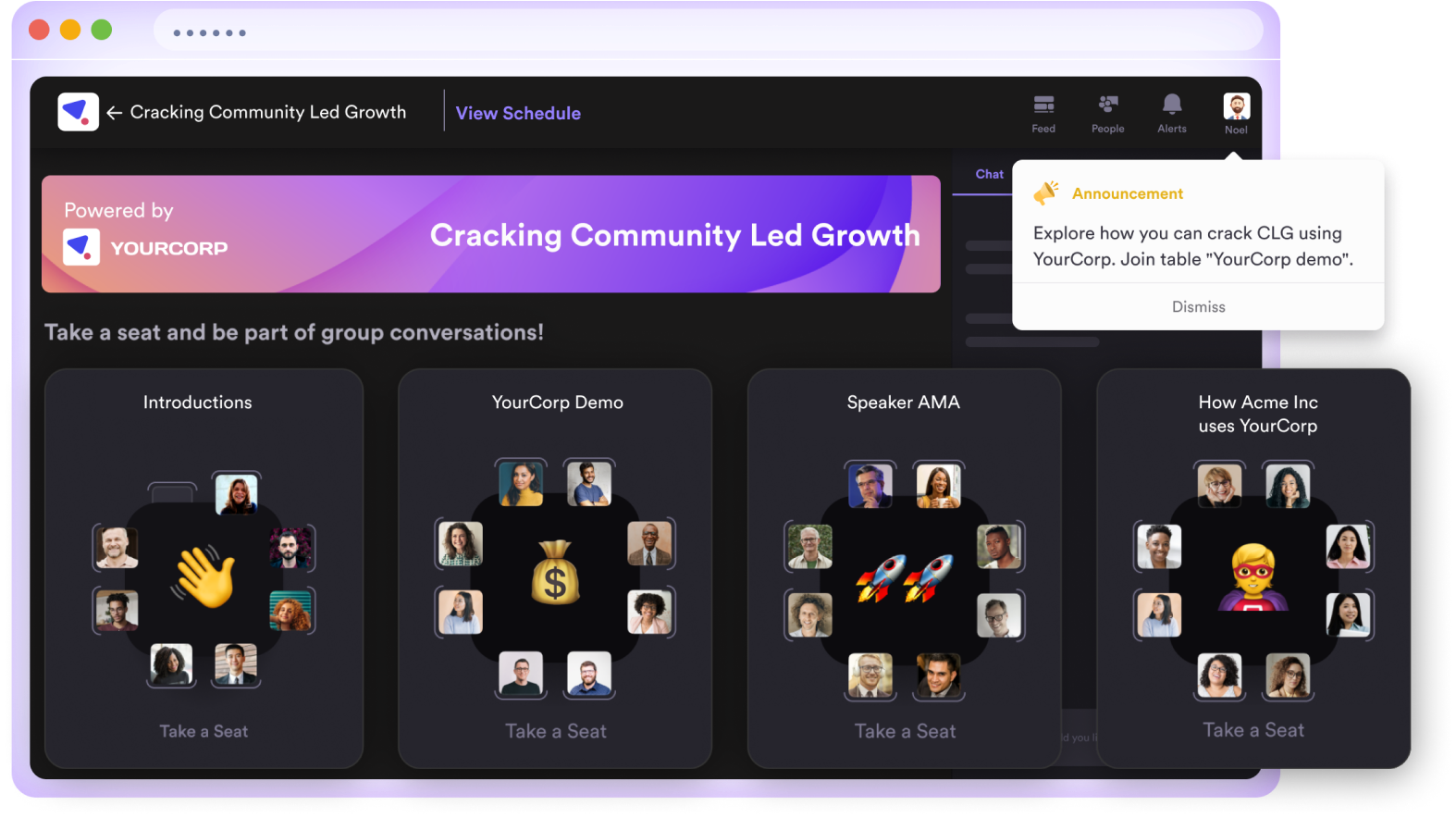
Task: Switch to the Chat tab
Action: click(x=989, y=174)
